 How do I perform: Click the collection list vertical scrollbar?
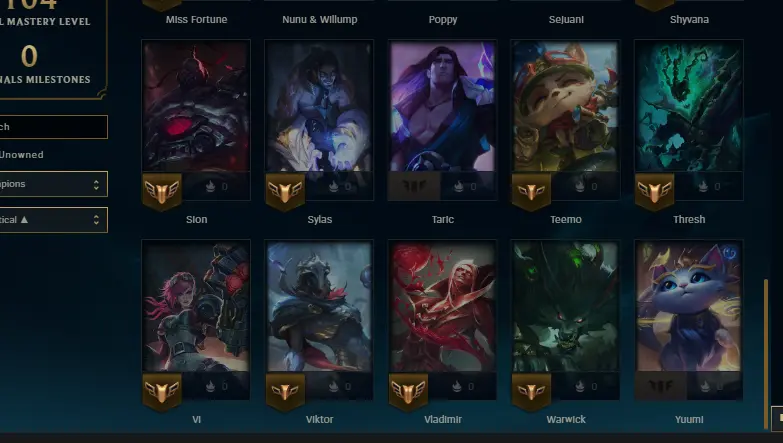pos(766,354)
